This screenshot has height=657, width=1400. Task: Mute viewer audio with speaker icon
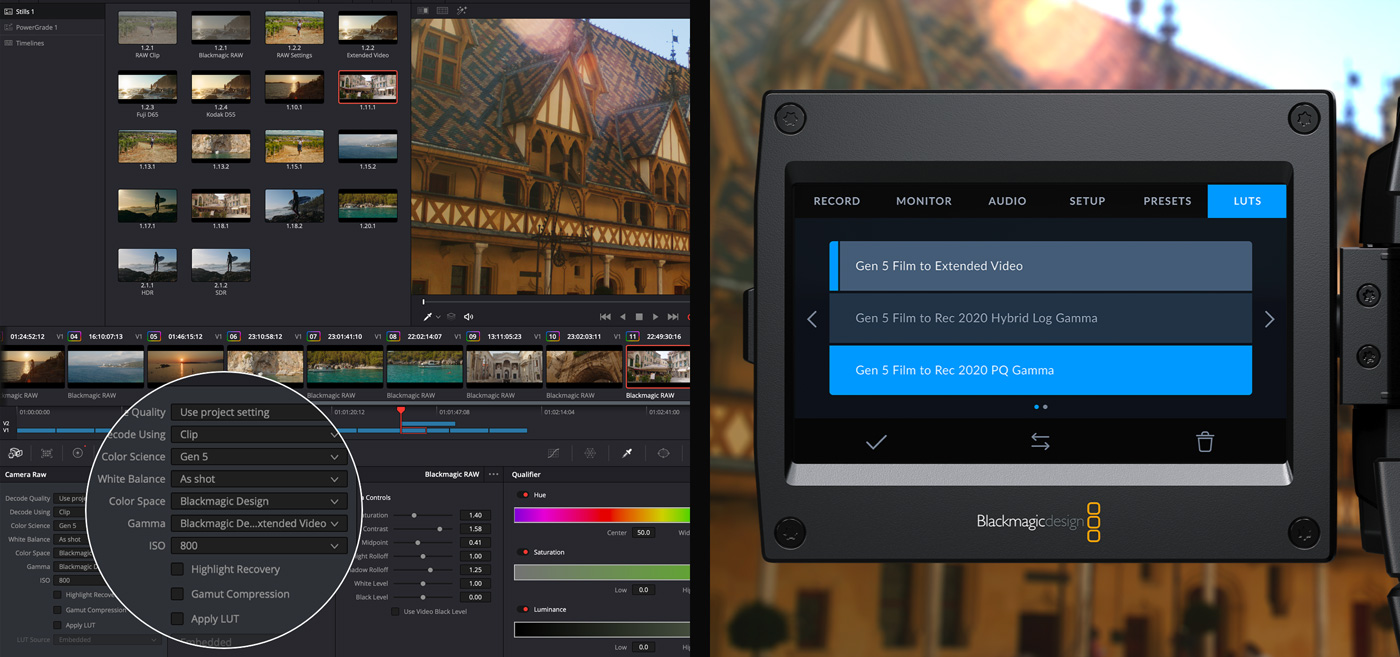tap(469, 317)
